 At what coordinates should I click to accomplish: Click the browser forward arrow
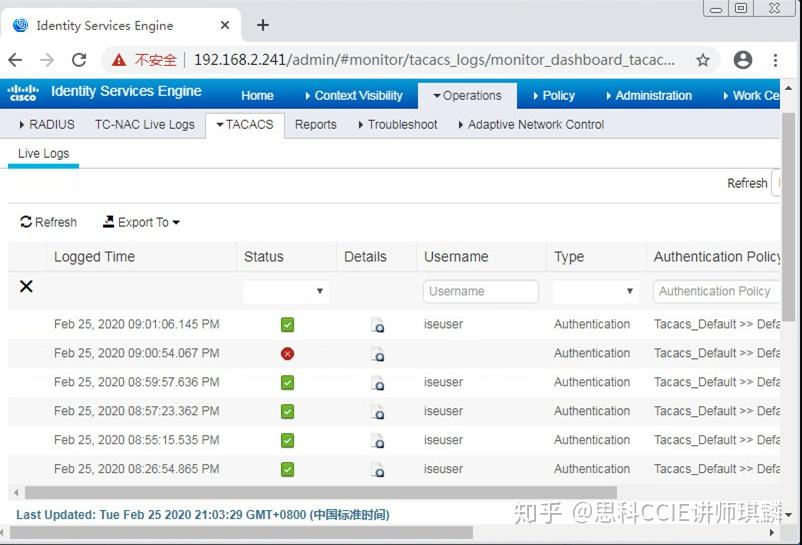click(x=47, y=60)
